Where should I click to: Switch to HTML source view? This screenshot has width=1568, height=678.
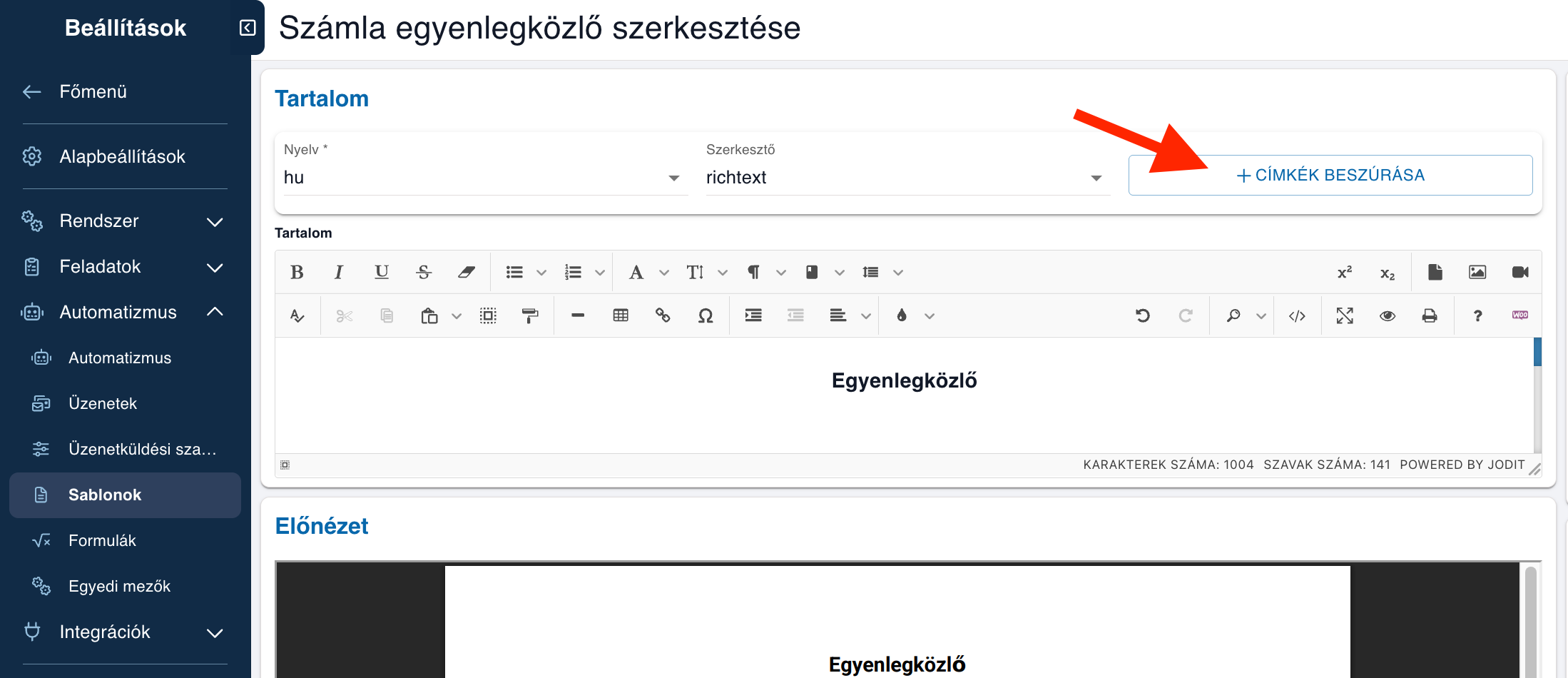coord(1297,315)
